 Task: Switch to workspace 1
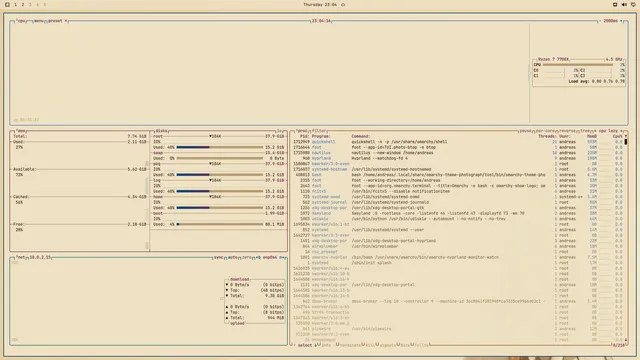click(16, 4)
